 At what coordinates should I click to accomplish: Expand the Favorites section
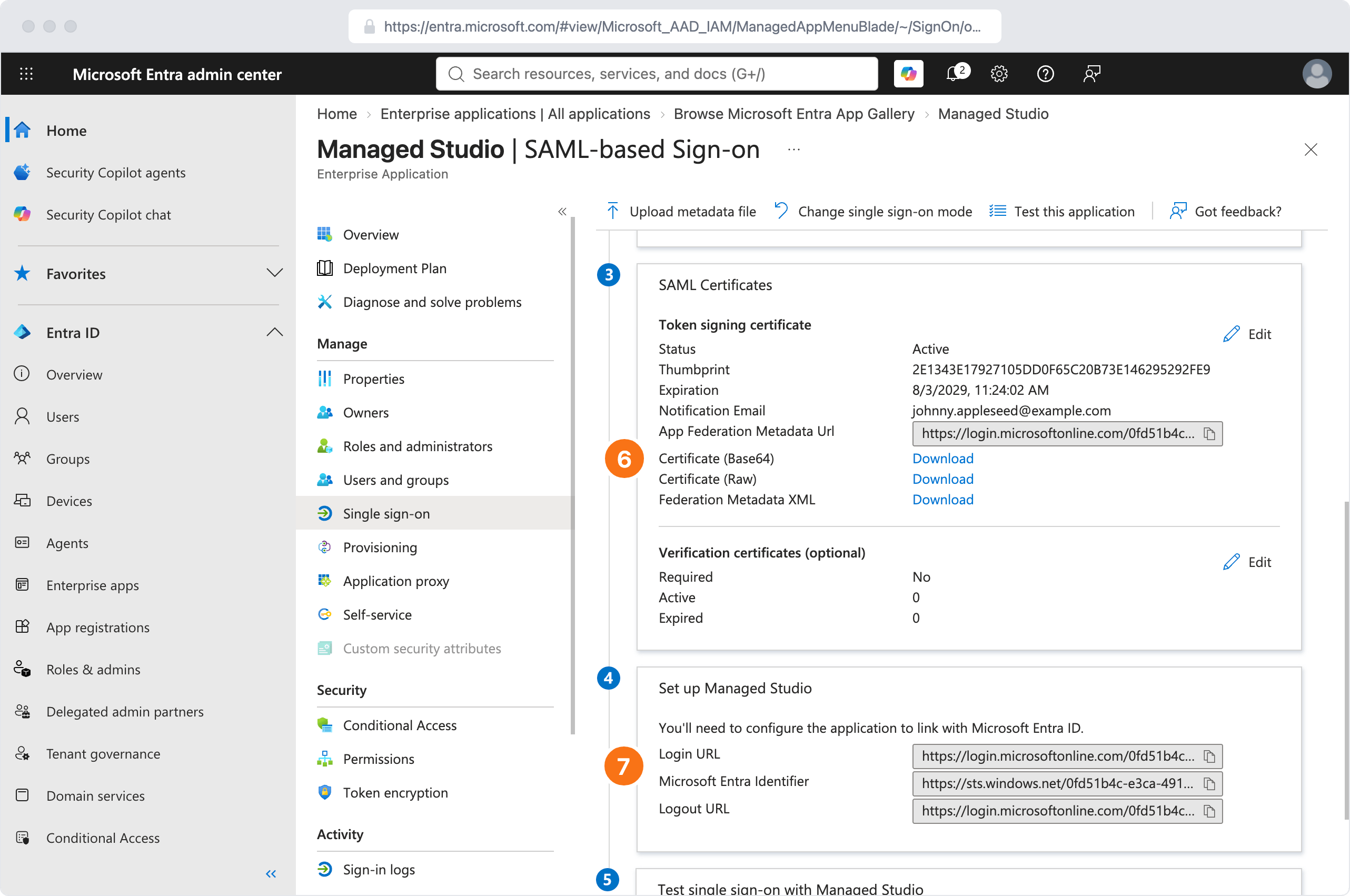[x=275, y=273]
